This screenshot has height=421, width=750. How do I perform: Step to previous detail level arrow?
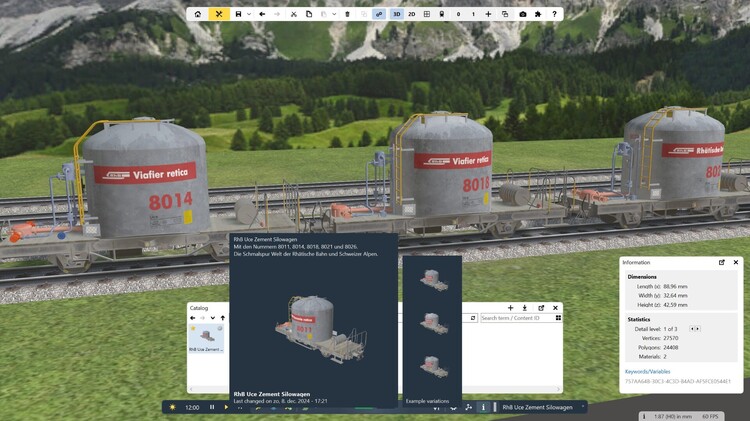(692, 329)
